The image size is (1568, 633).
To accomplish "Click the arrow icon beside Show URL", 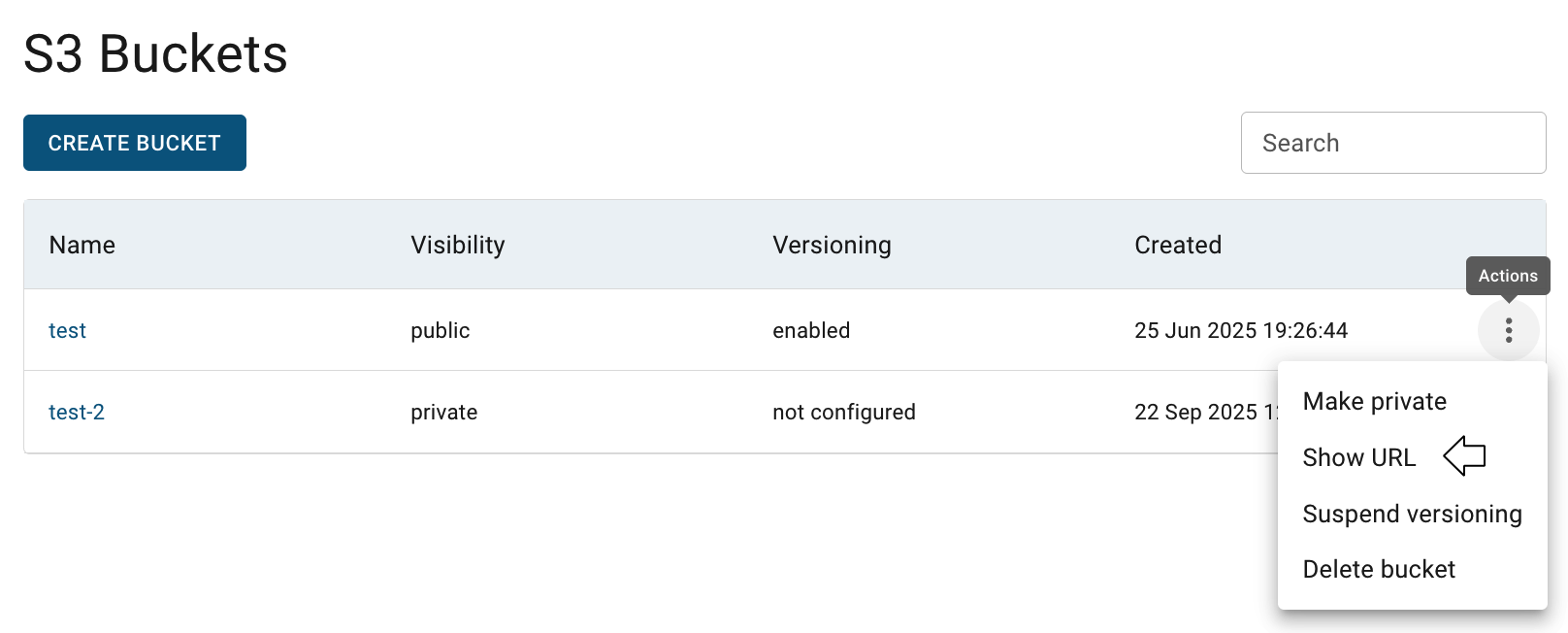I will coord(1464,456).
